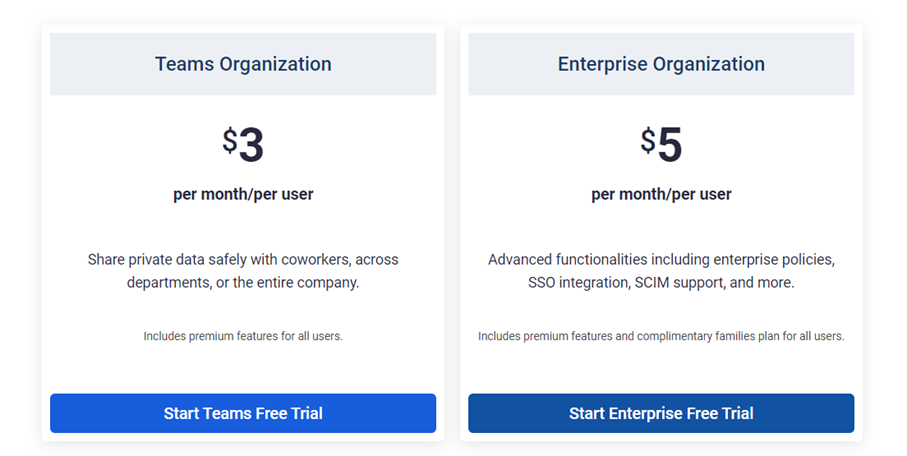The image size is (907, 456).
Task: Click "per month/per user" under Teams price
Action: [243, 194]
